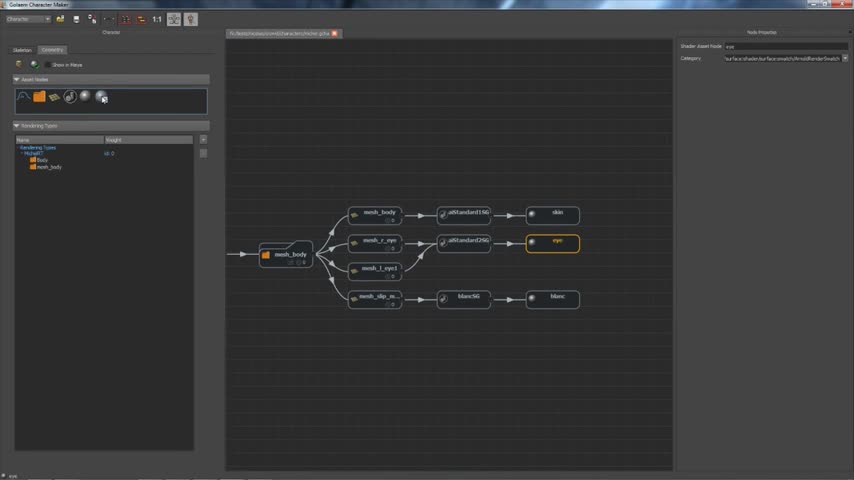Click shading icon on aiStandard1SG node

(443, 215)
